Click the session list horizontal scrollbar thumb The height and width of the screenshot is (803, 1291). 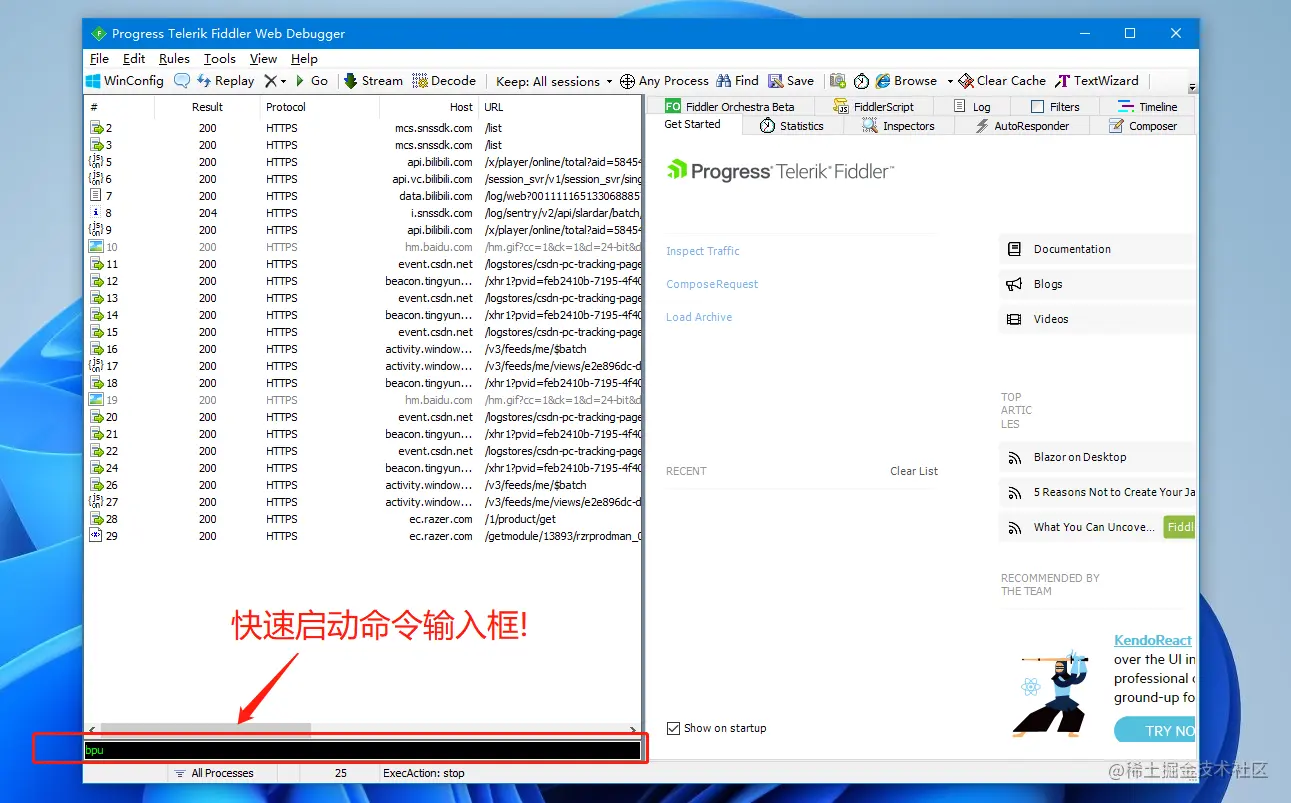(x=205, y=730)
